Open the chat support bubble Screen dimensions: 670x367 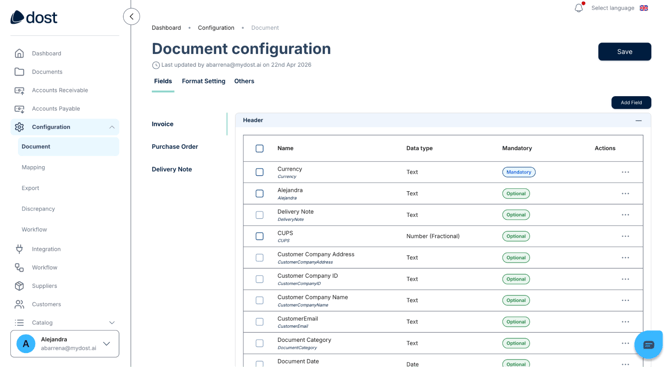tap(648, 344)
